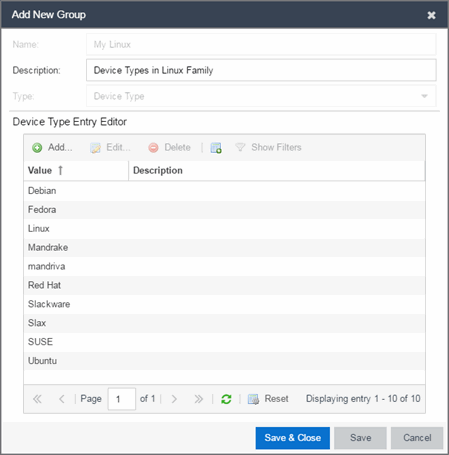Click the Save button
The height and width of the screenshot is (455, 449).
click(x=360, y=438)
